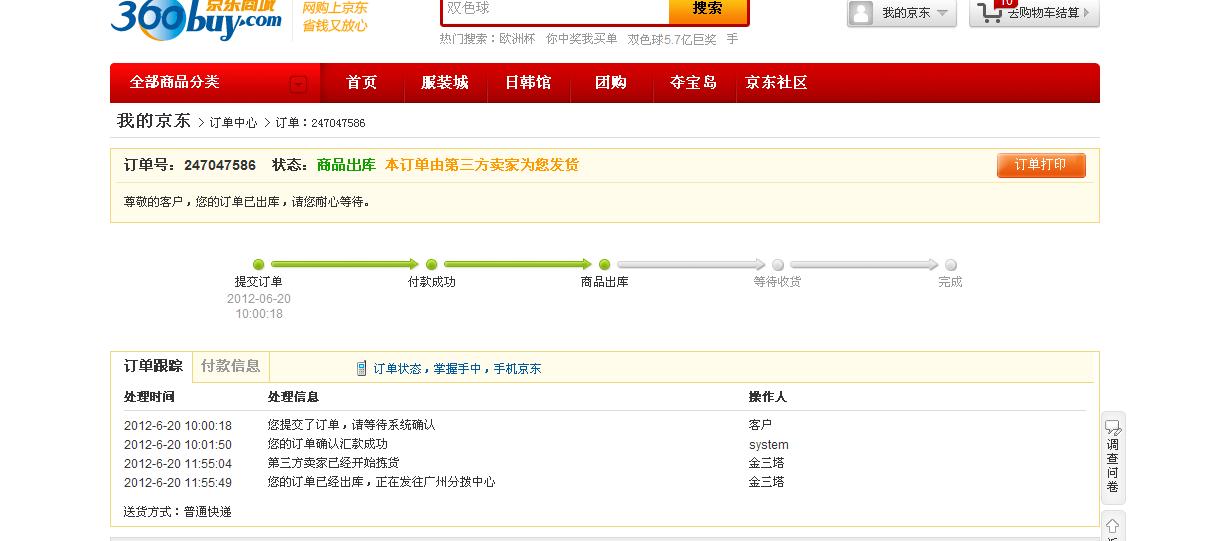Expand the 全部商品分类 category dropdown arrow

[x=298, y=84]
